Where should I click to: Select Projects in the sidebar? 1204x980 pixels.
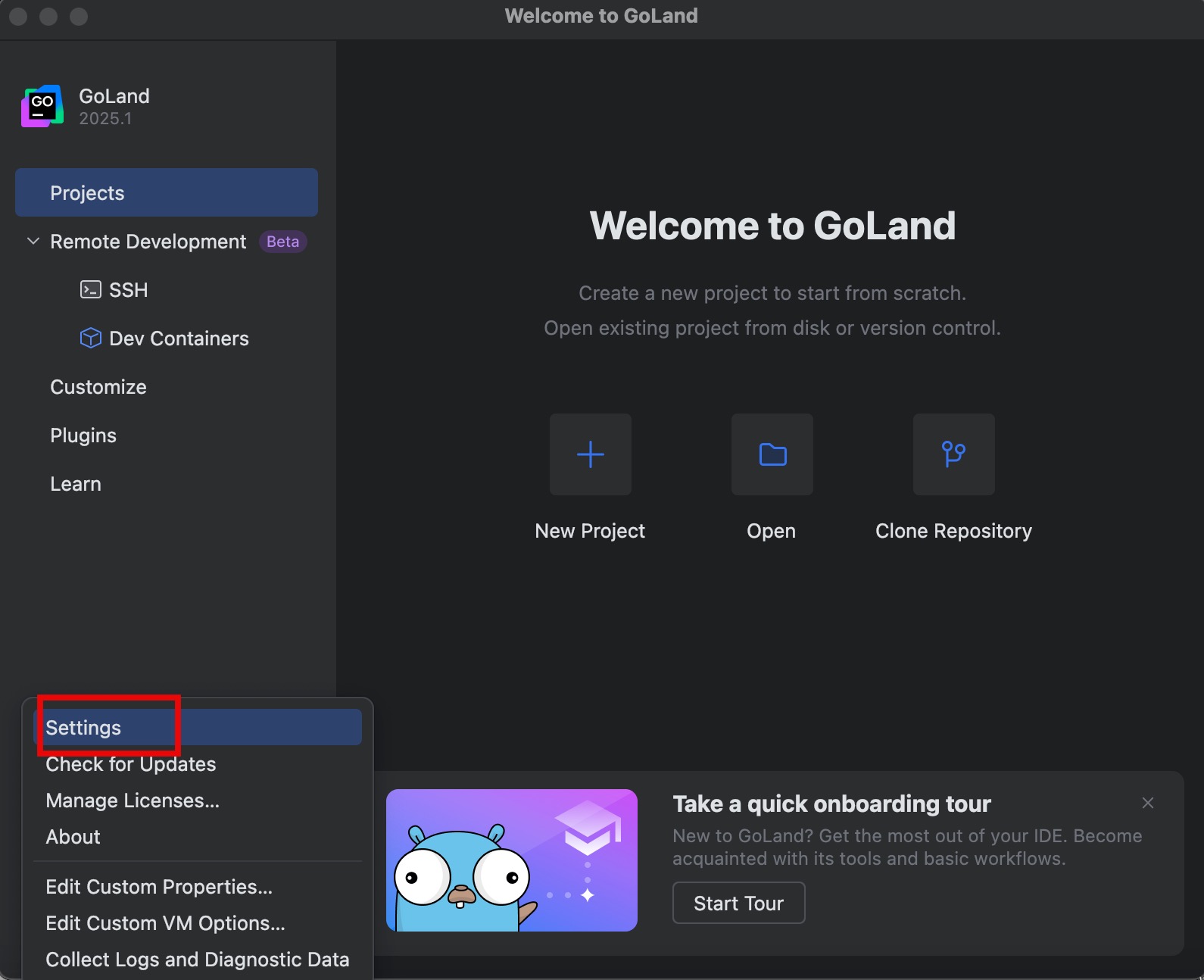tap(166, 193)
